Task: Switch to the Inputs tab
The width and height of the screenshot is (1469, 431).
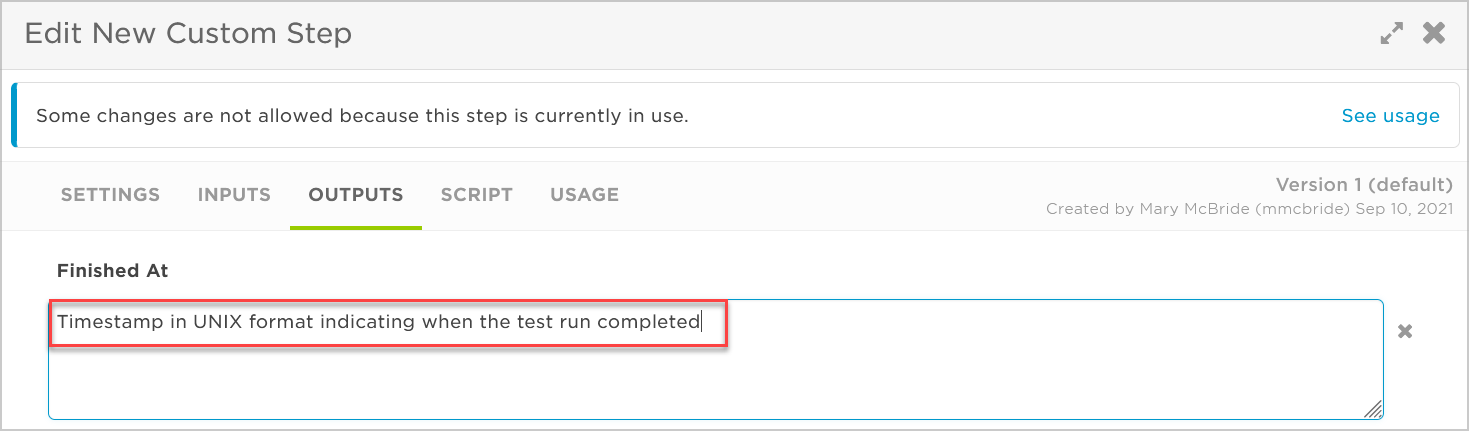Action: tap(234, 195)
